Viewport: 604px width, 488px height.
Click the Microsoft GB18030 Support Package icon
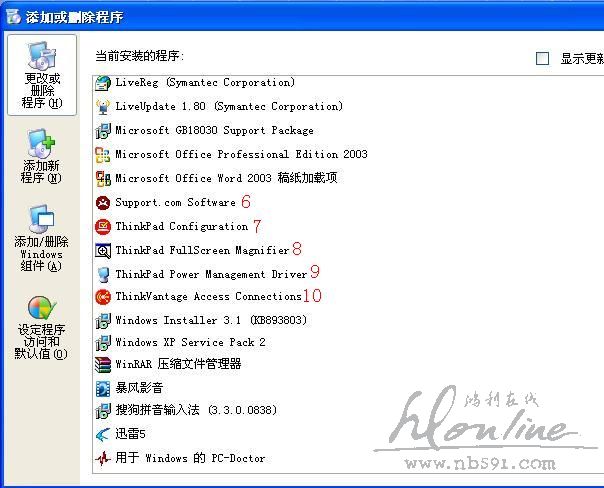pos(103,131)
